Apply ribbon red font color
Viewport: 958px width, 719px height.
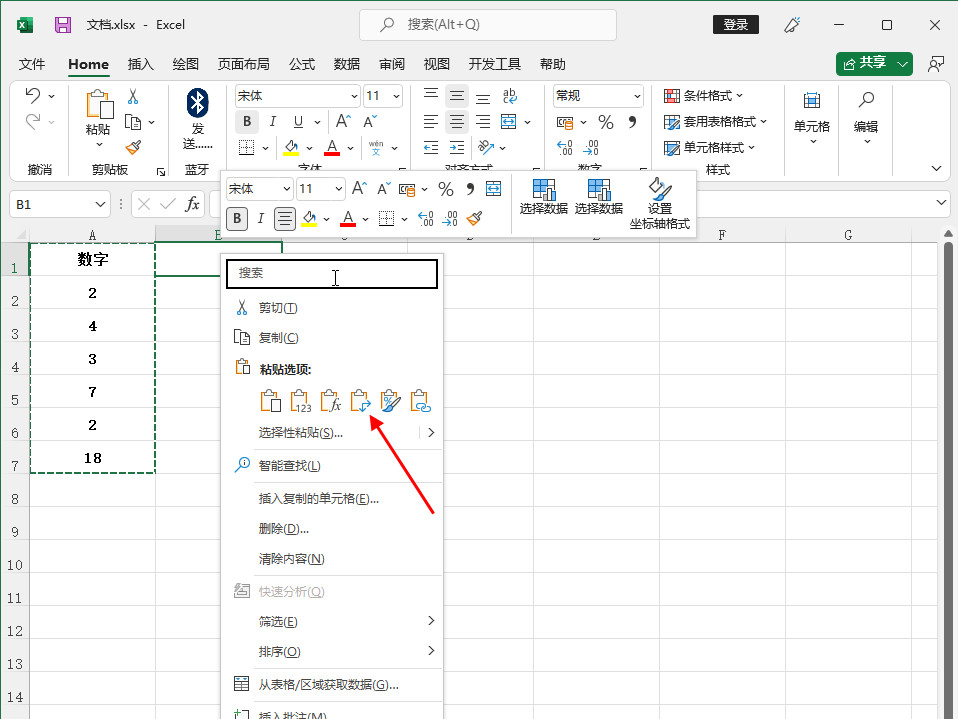click(332, 147)
